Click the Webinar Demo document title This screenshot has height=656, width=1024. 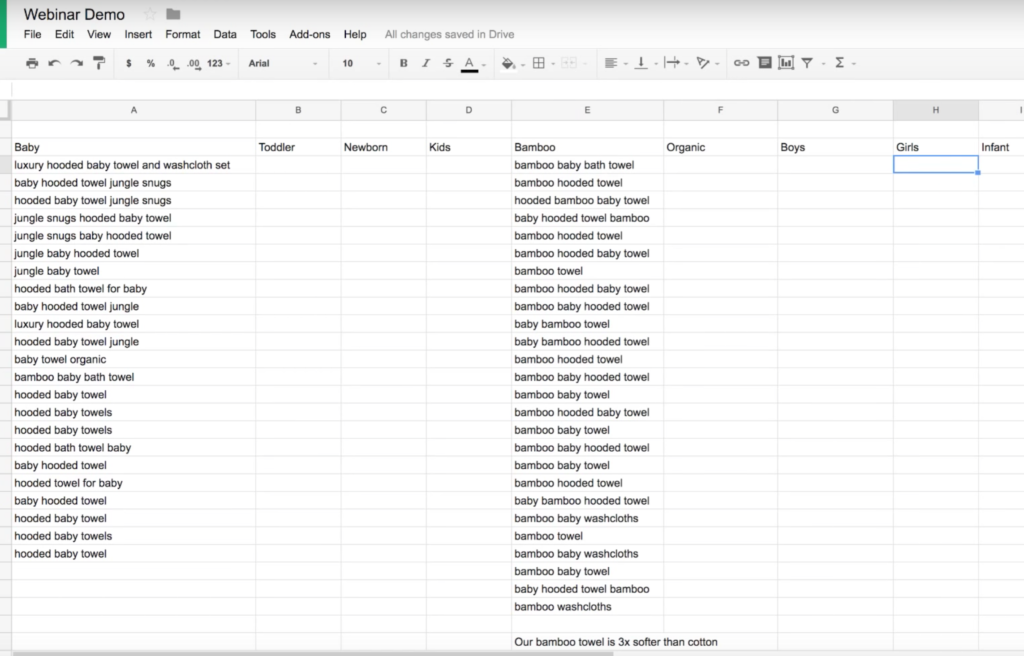pyautogui.click(x=75, y=14)
